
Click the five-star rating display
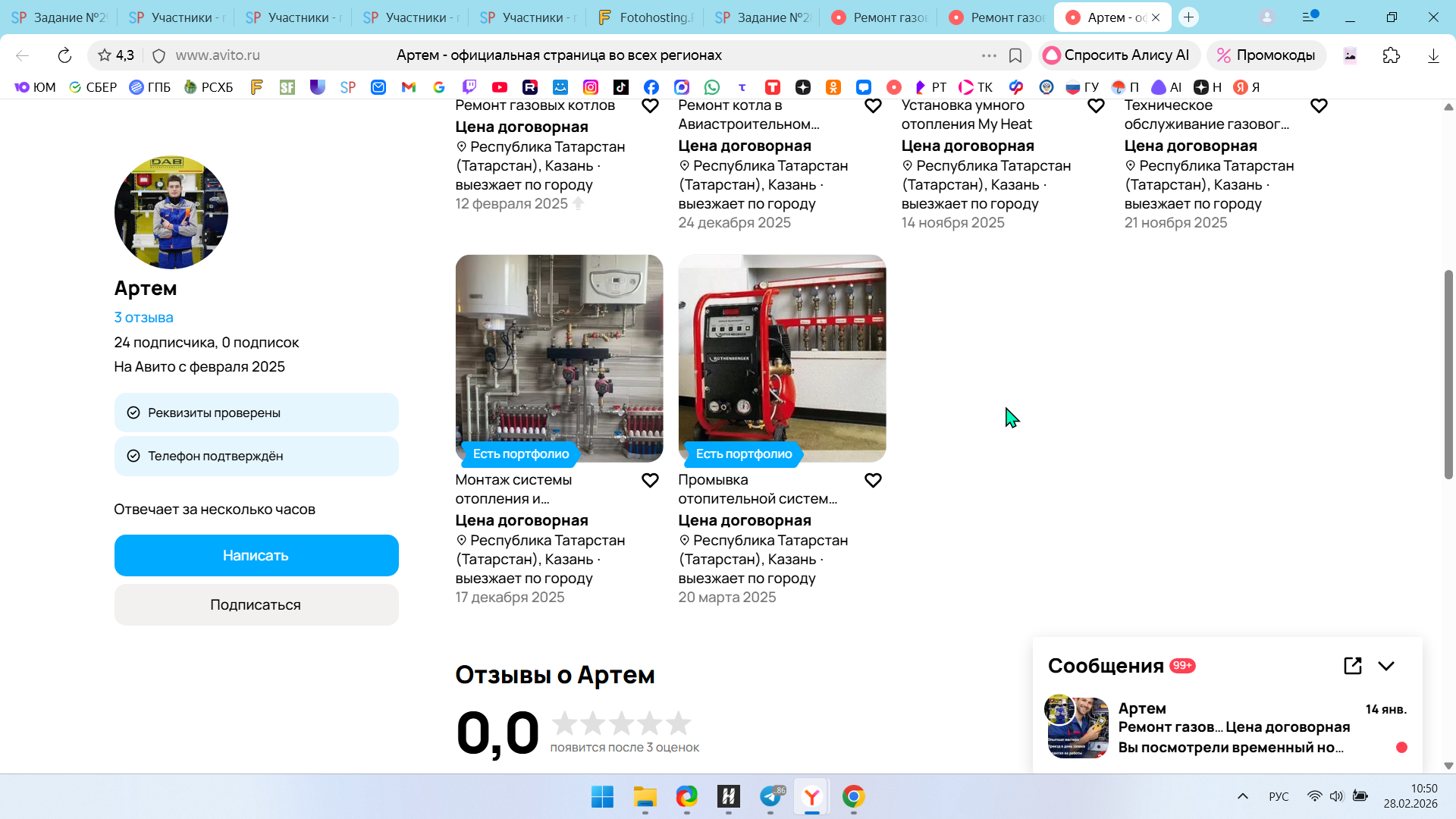coord(621,723)
